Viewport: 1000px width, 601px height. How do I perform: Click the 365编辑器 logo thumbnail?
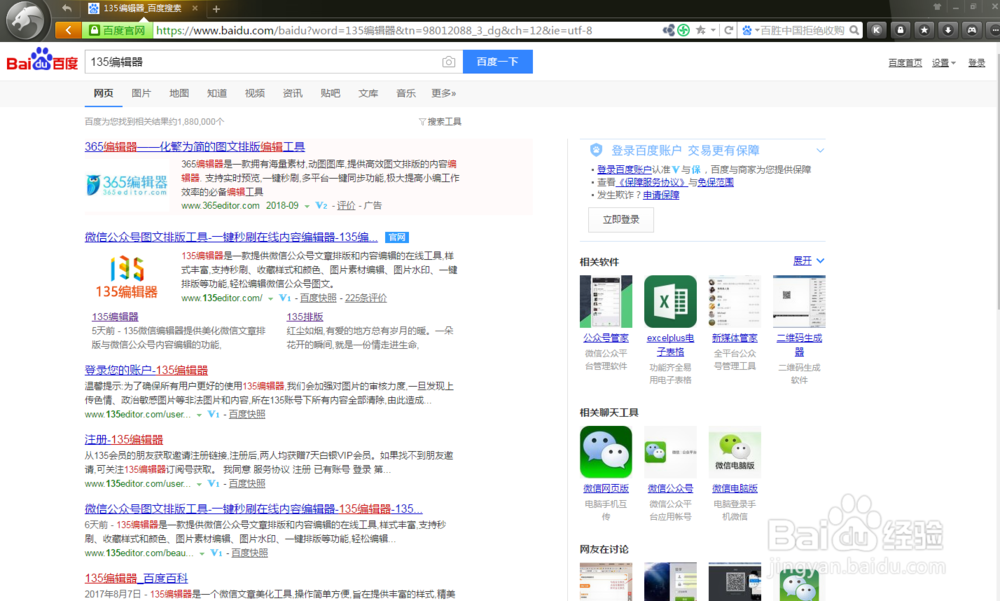pyautogui.click(x=127, y=185)
